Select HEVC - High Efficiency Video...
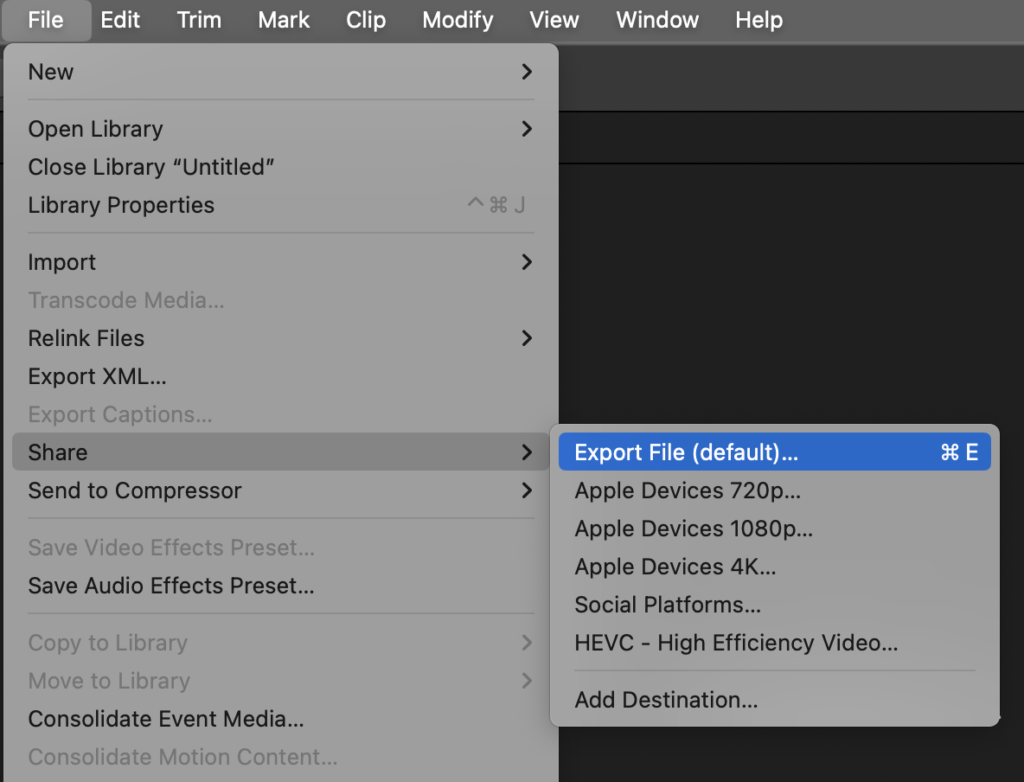 pyautogui.click(x=775, y=643)
